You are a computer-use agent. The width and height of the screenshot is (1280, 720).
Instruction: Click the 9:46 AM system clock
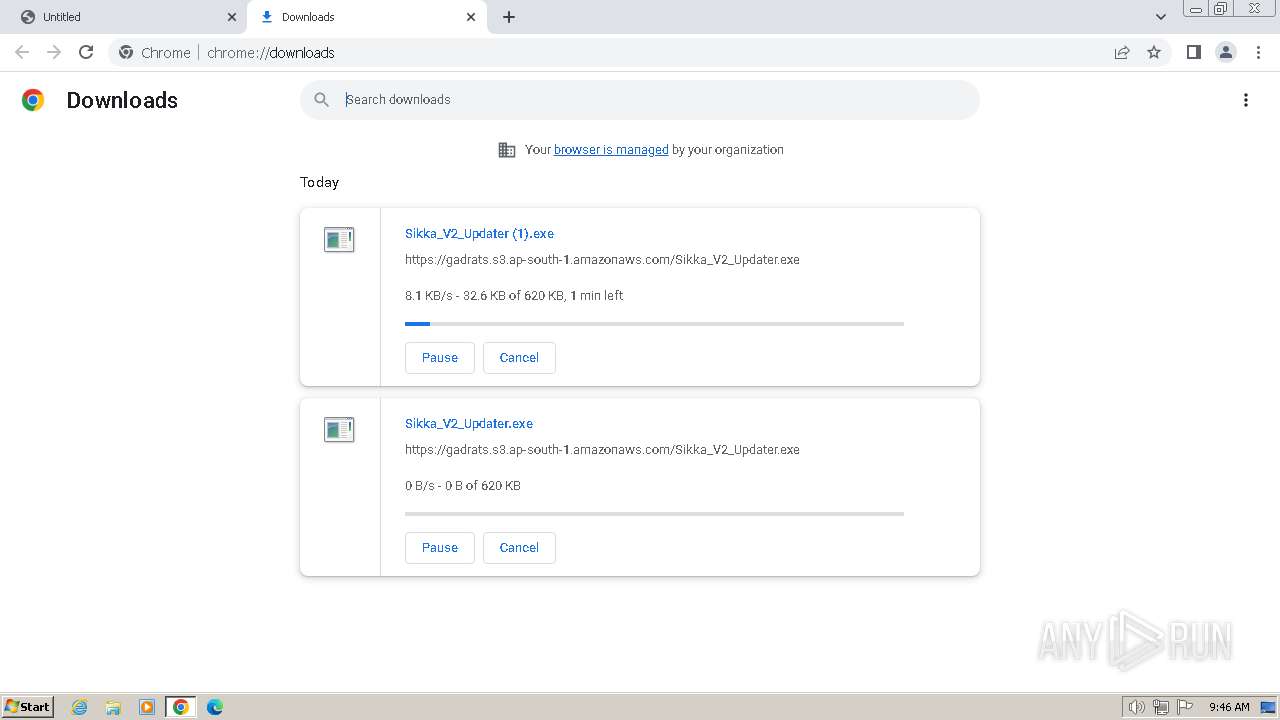(x=1229, y=707)
